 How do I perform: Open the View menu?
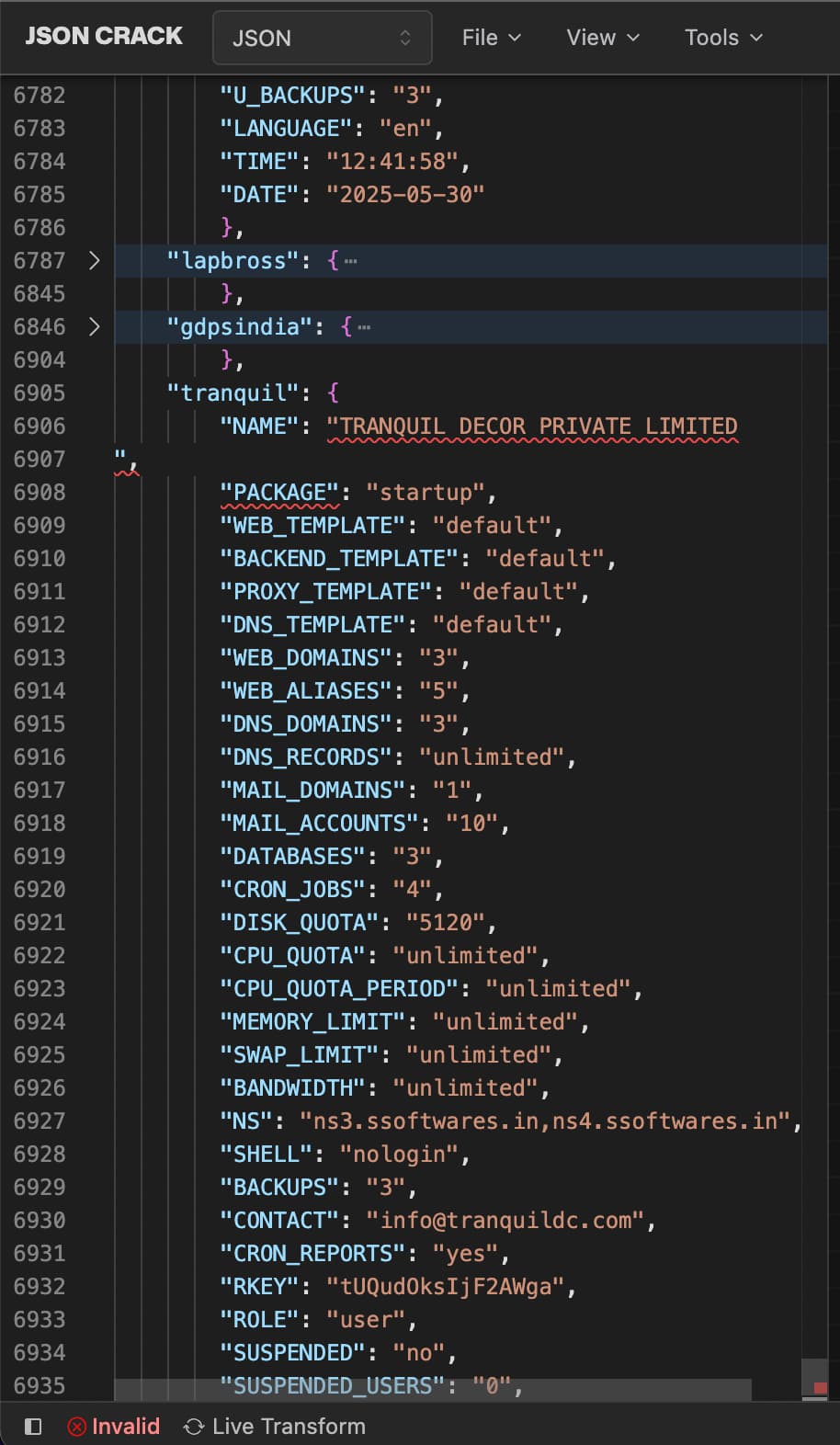point(603,38)
